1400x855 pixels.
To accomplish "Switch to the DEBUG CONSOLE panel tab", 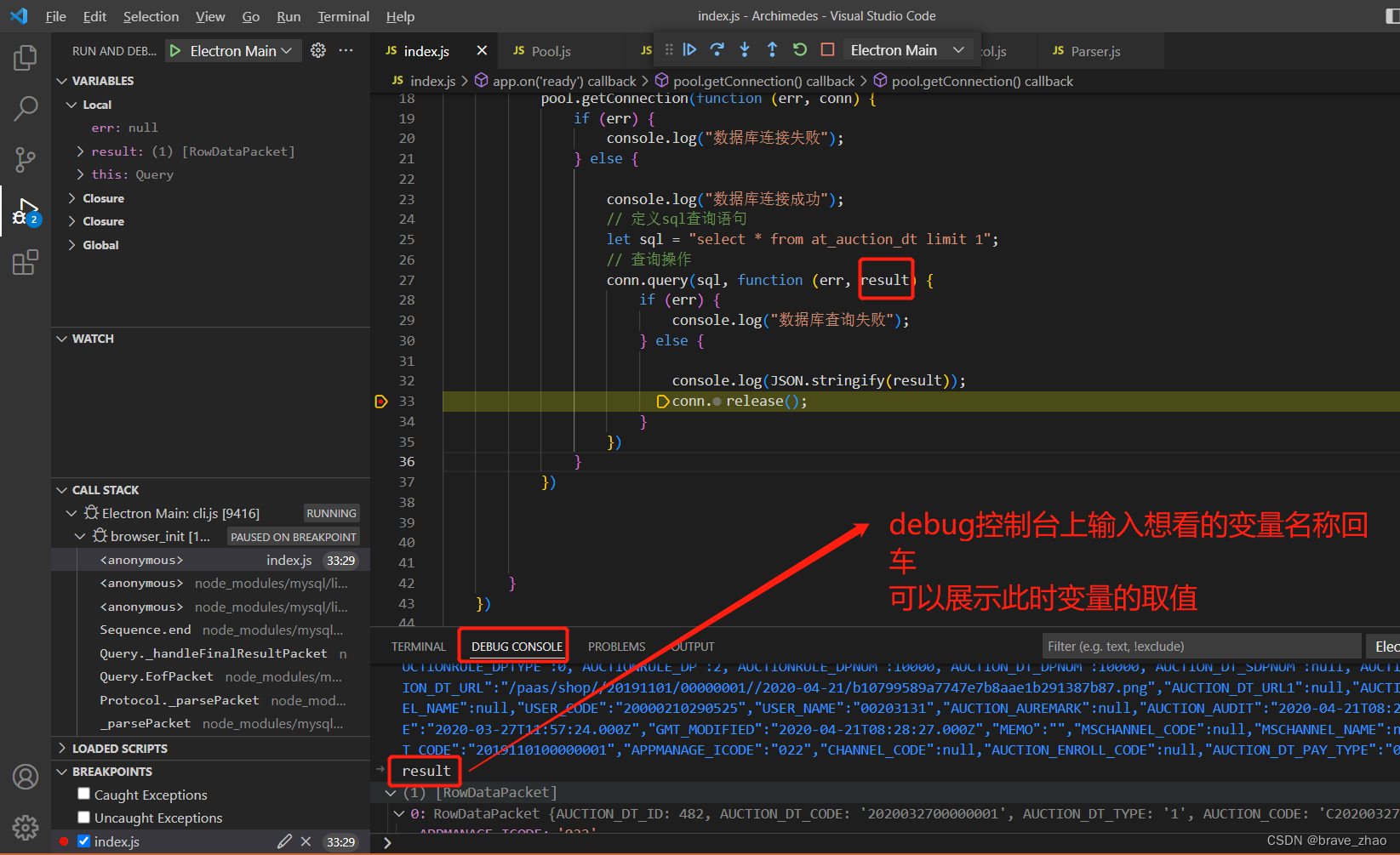I will 517,647.
